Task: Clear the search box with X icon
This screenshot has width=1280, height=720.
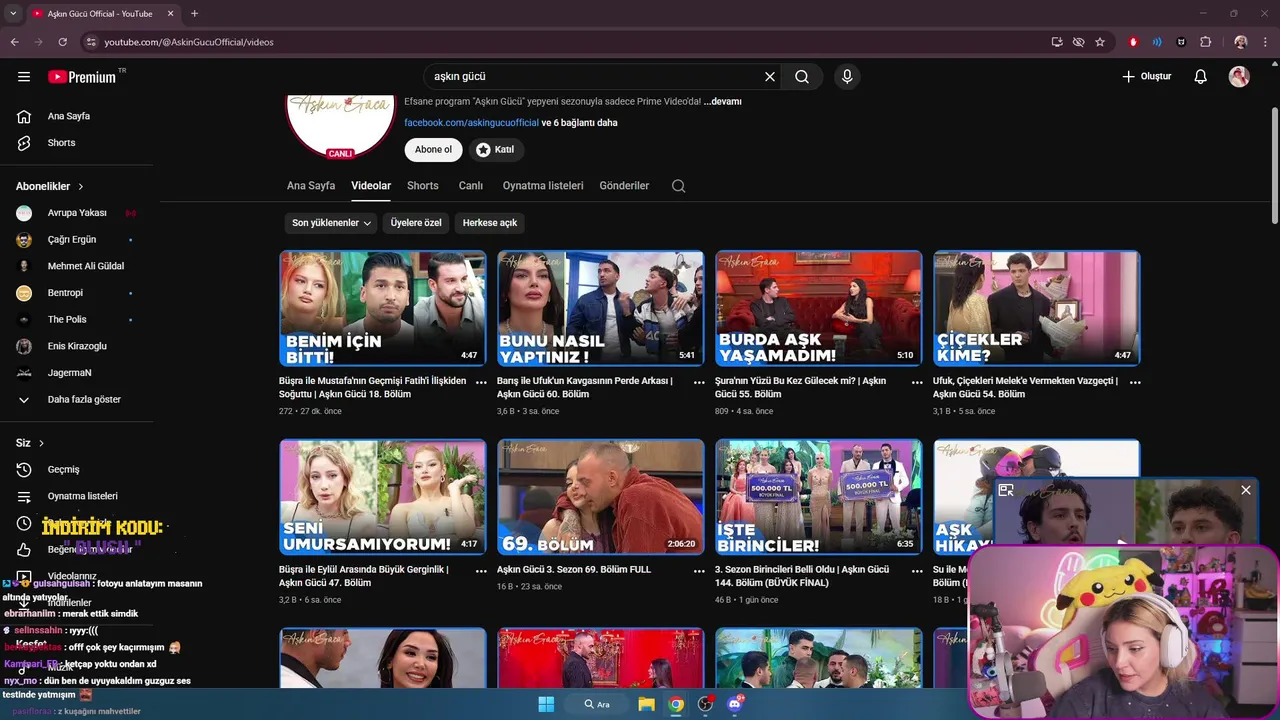Action: pos(770,76)
